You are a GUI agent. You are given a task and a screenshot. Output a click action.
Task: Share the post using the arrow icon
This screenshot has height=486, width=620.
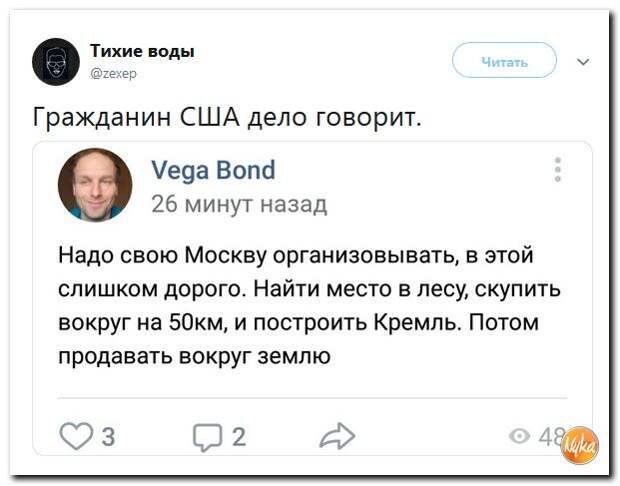[x=337, y=436]
